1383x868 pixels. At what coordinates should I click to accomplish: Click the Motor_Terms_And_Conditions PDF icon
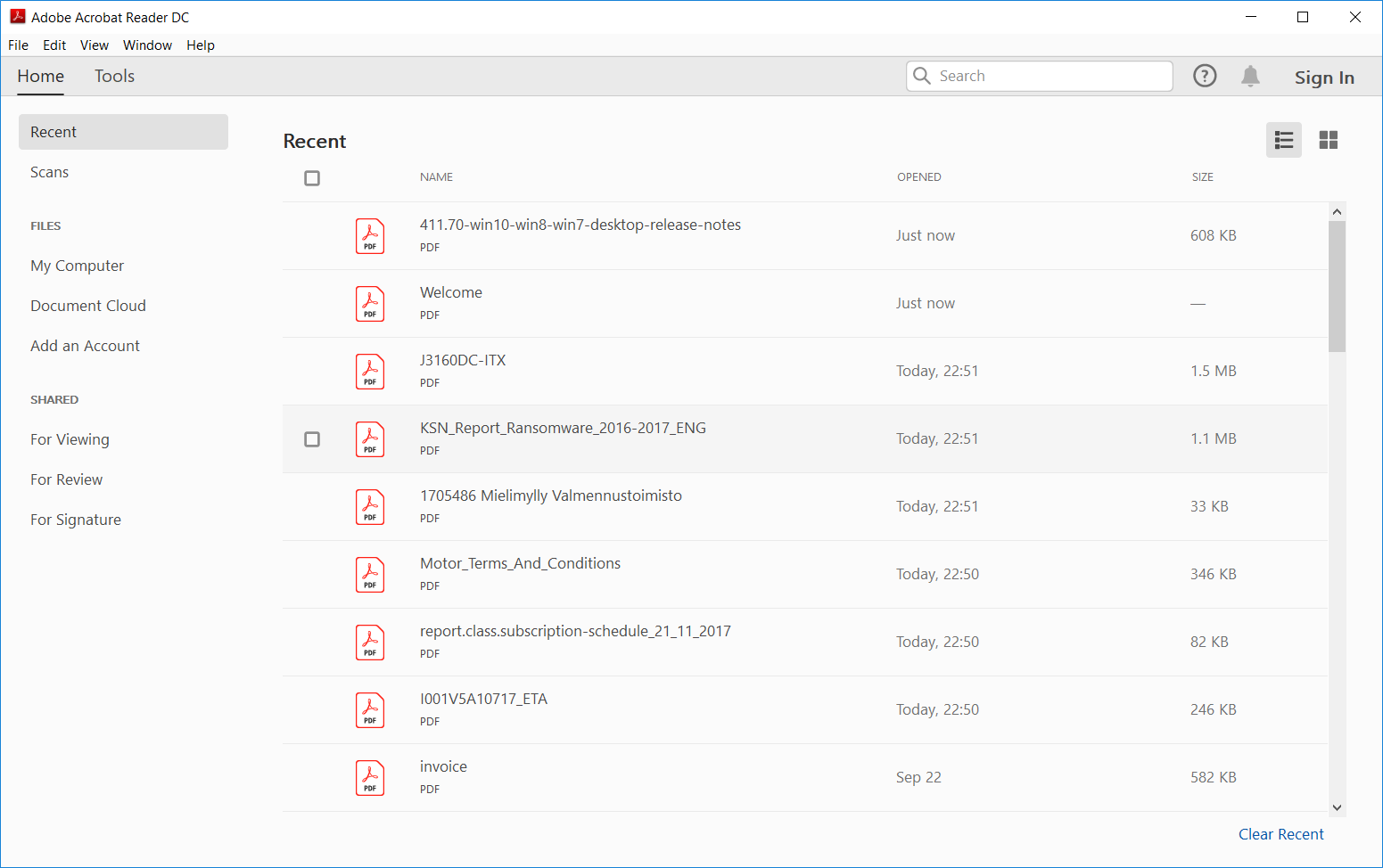pyautogui.click(x=369, y=574)
